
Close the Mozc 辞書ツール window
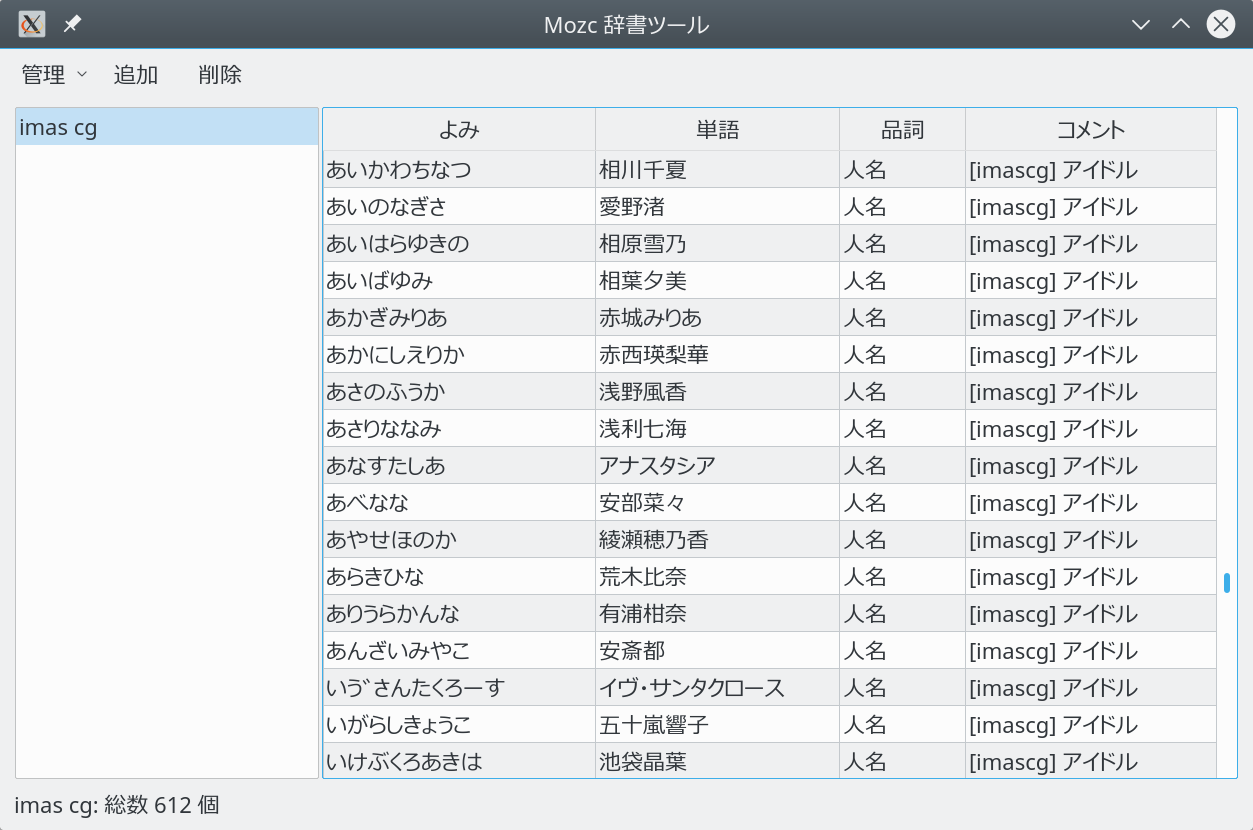point(1220,24)
